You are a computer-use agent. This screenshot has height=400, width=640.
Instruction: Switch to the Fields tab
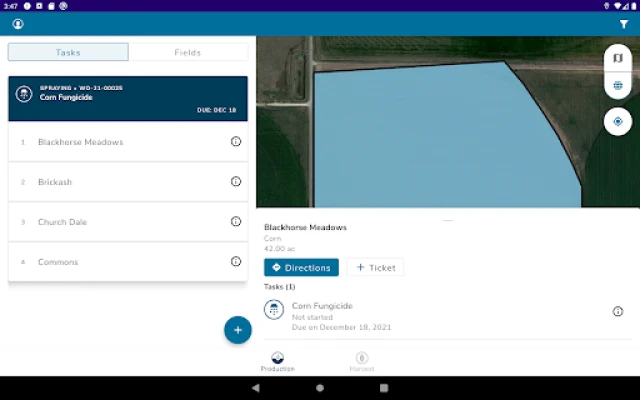click(x=188, y=53)
